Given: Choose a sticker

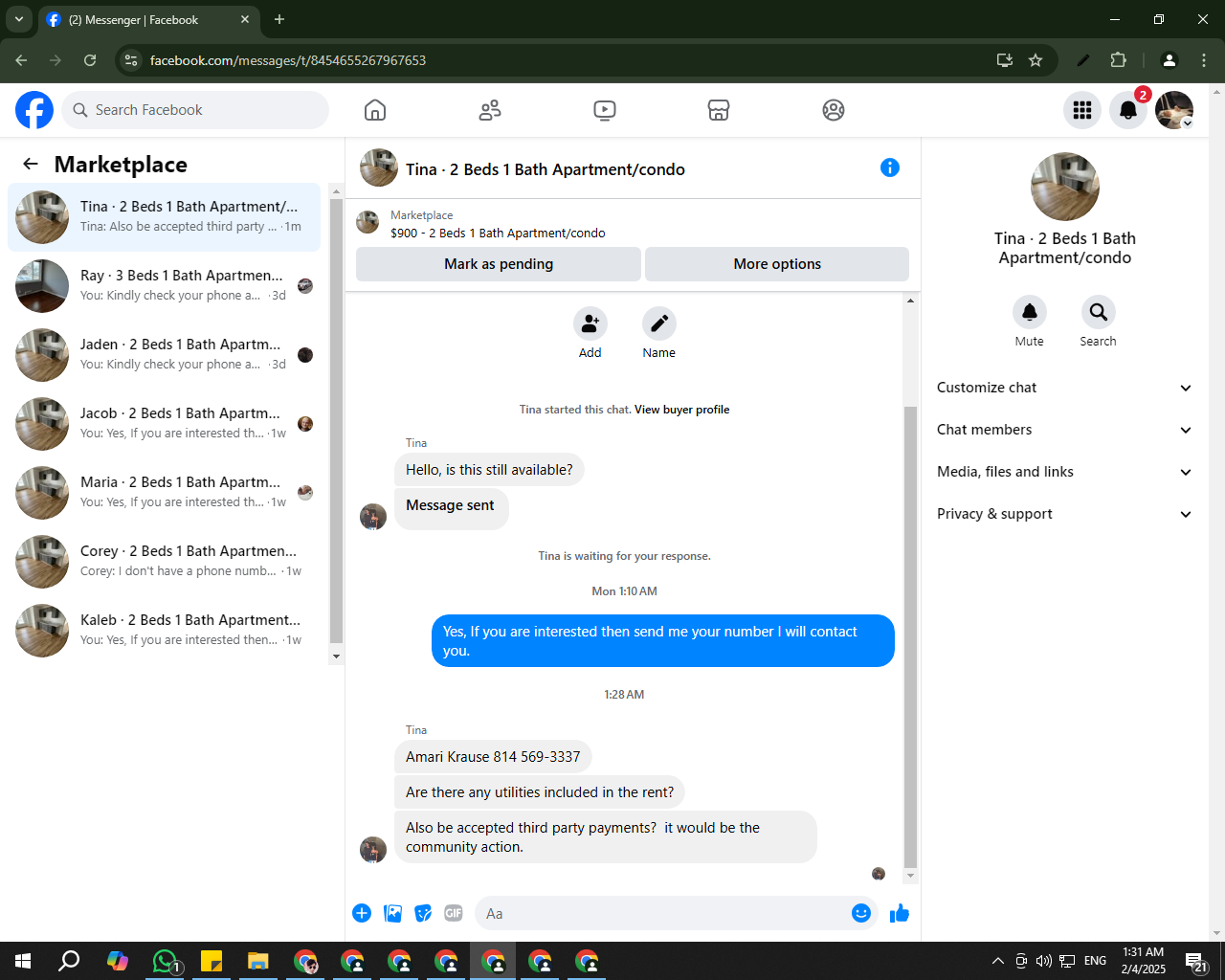Looking at the screenshot, I should click(423, 913).
